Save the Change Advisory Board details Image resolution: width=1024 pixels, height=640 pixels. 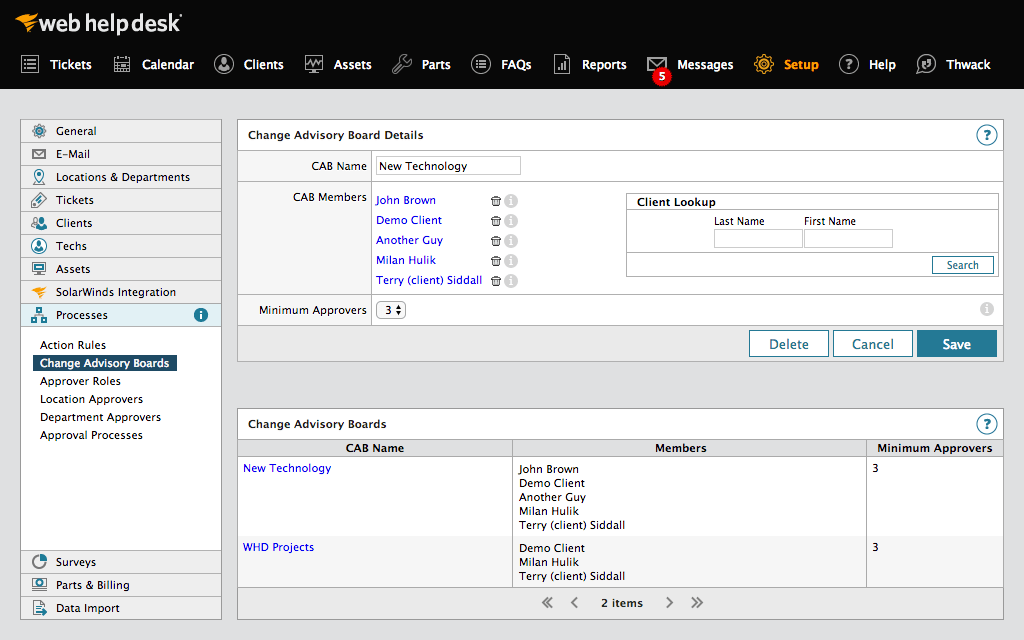tap(956, 343)
